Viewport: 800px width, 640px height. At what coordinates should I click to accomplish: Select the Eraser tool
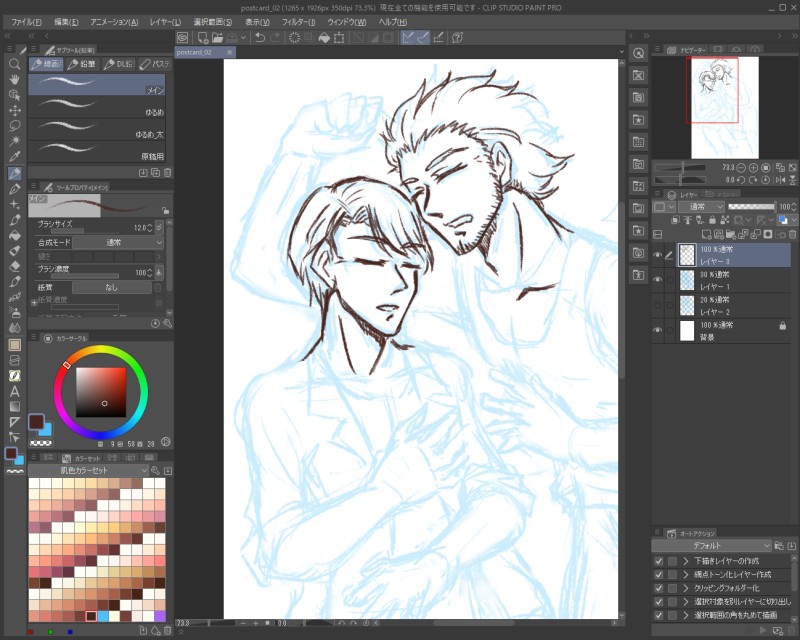(x=14, y=266)
